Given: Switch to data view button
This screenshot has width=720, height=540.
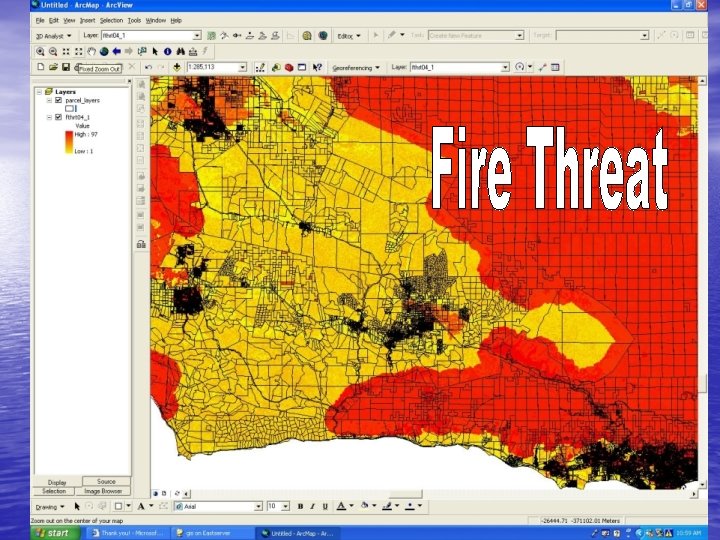Looking at the screenshot, I should tap(155, 494).
